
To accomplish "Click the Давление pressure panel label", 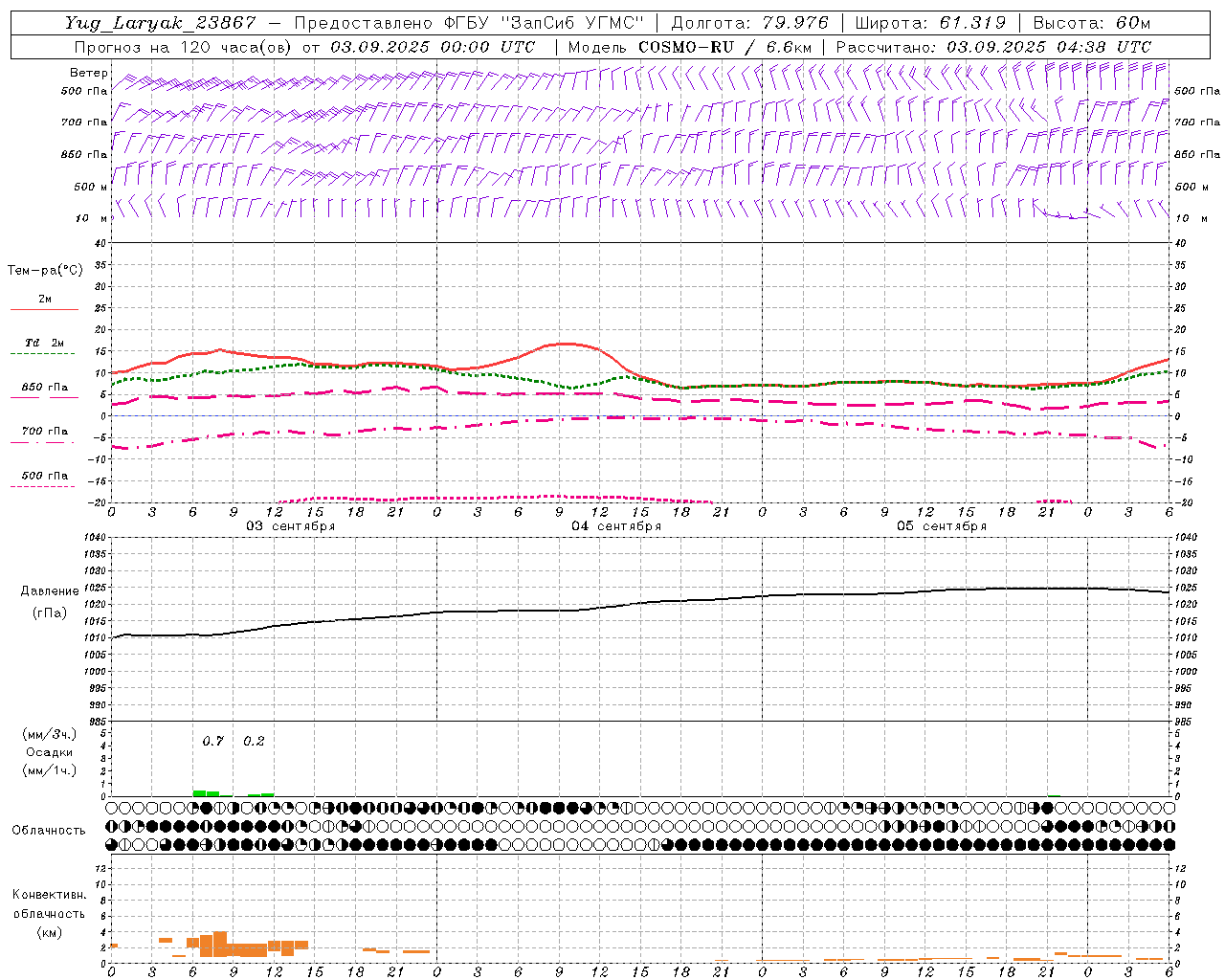I will coord(50,591).
